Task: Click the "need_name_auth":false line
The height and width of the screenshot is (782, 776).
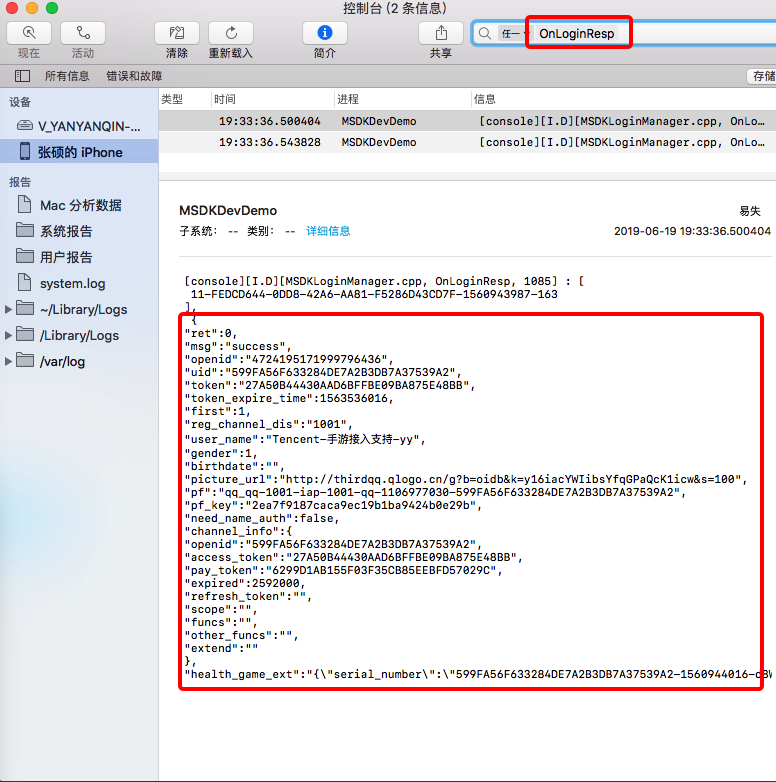Action: 262,518
